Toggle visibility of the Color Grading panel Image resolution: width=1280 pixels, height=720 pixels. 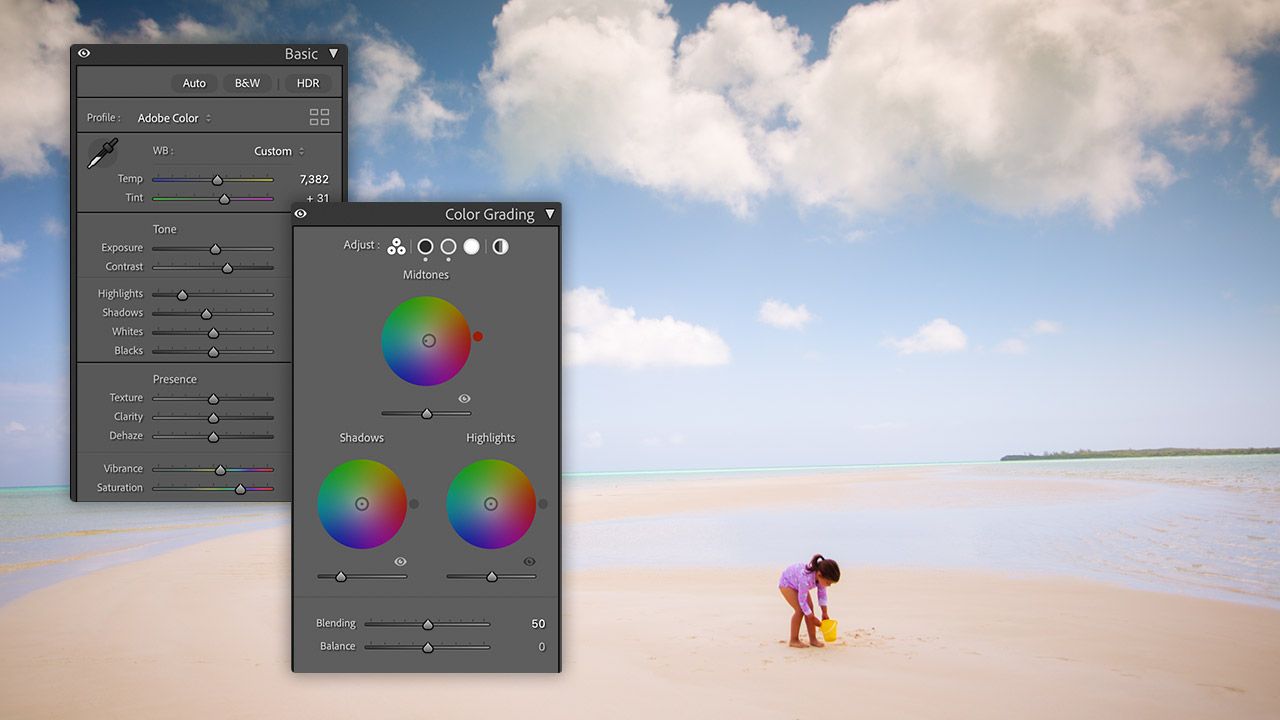coord(300,214)
